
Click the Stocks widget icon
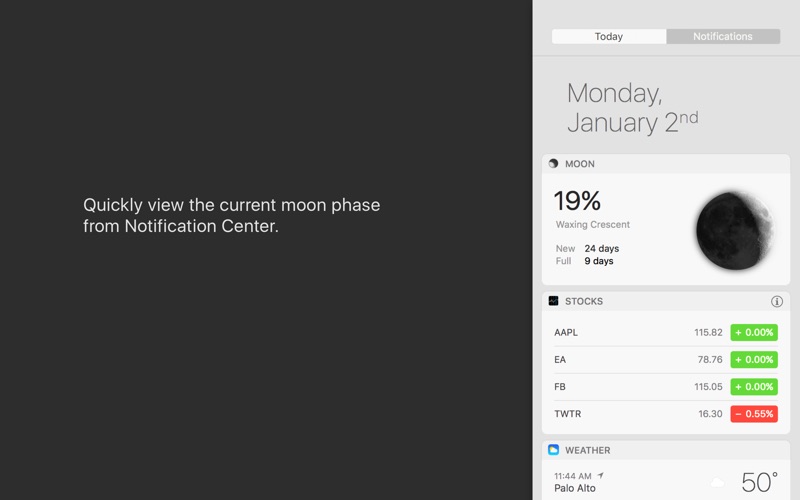pos(553,301)
